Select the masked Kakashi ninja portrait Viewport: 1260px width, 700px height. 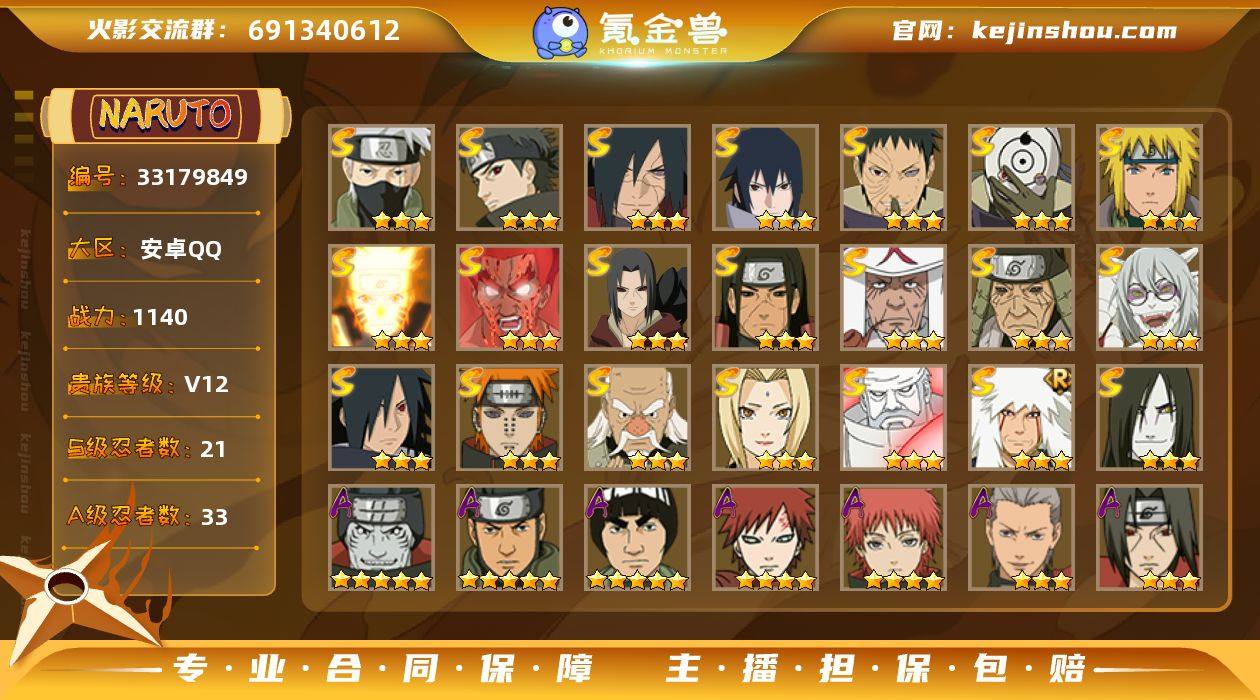coord(382,178)
